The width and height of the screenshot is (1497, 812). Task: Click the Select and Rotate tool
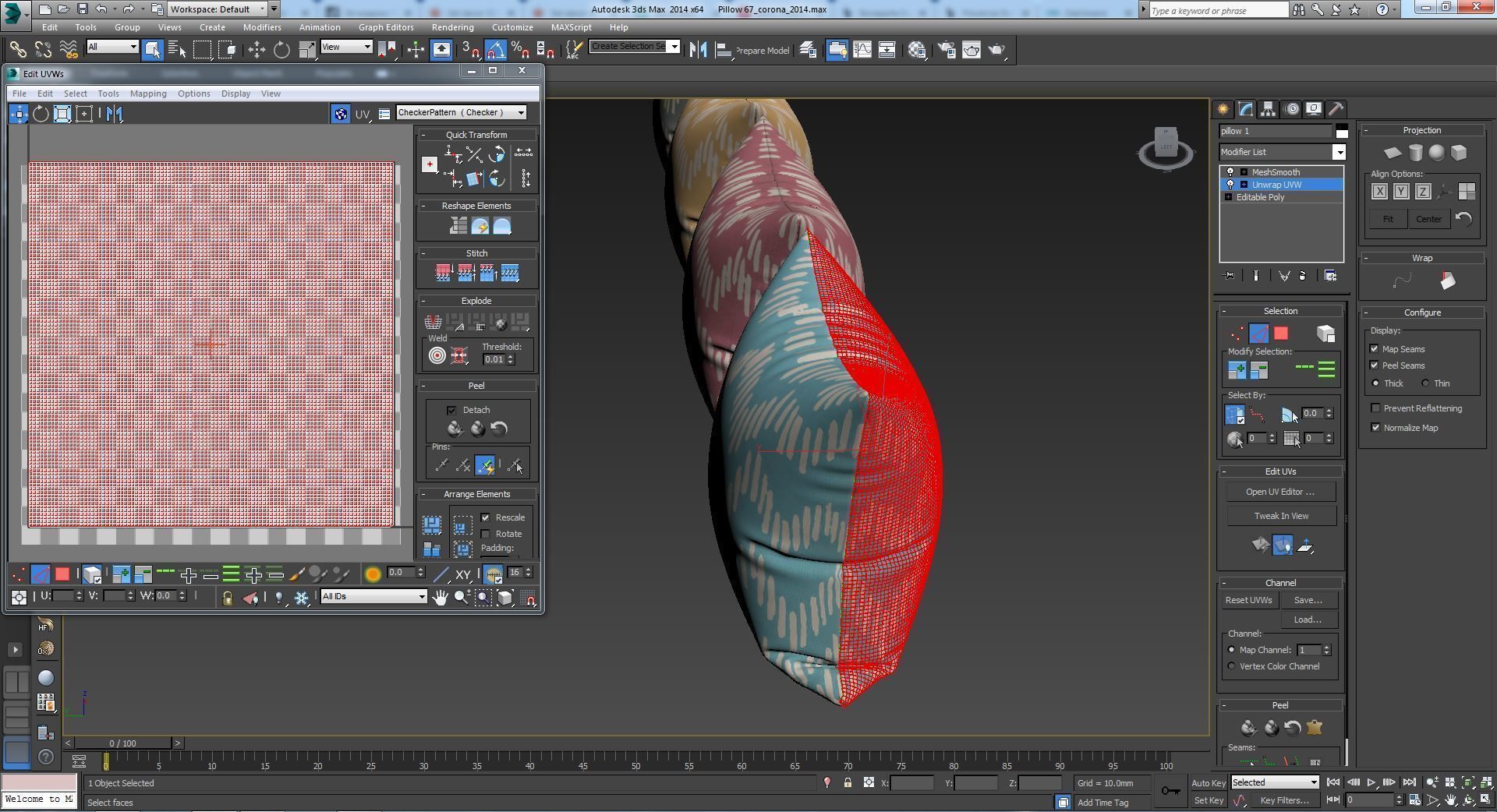(x=281, y=50)
